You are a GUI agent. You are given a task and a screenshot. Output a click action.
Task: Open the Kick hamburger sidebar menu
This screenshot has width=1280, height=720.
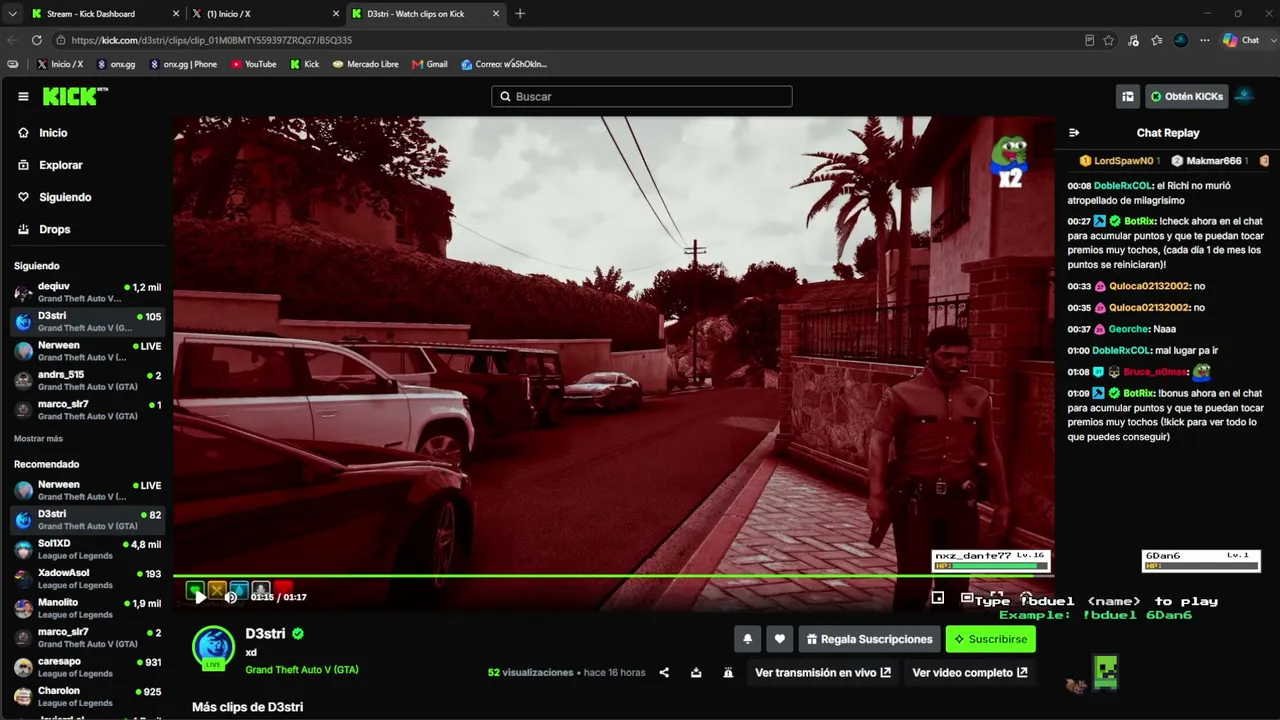[x=23, y=96]
